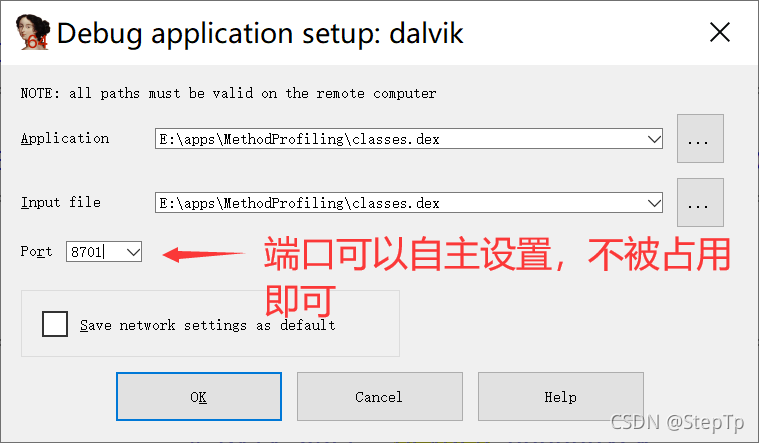759x443 pixels.
Task: Click the Input file field label
Action: tap(61, 202)
